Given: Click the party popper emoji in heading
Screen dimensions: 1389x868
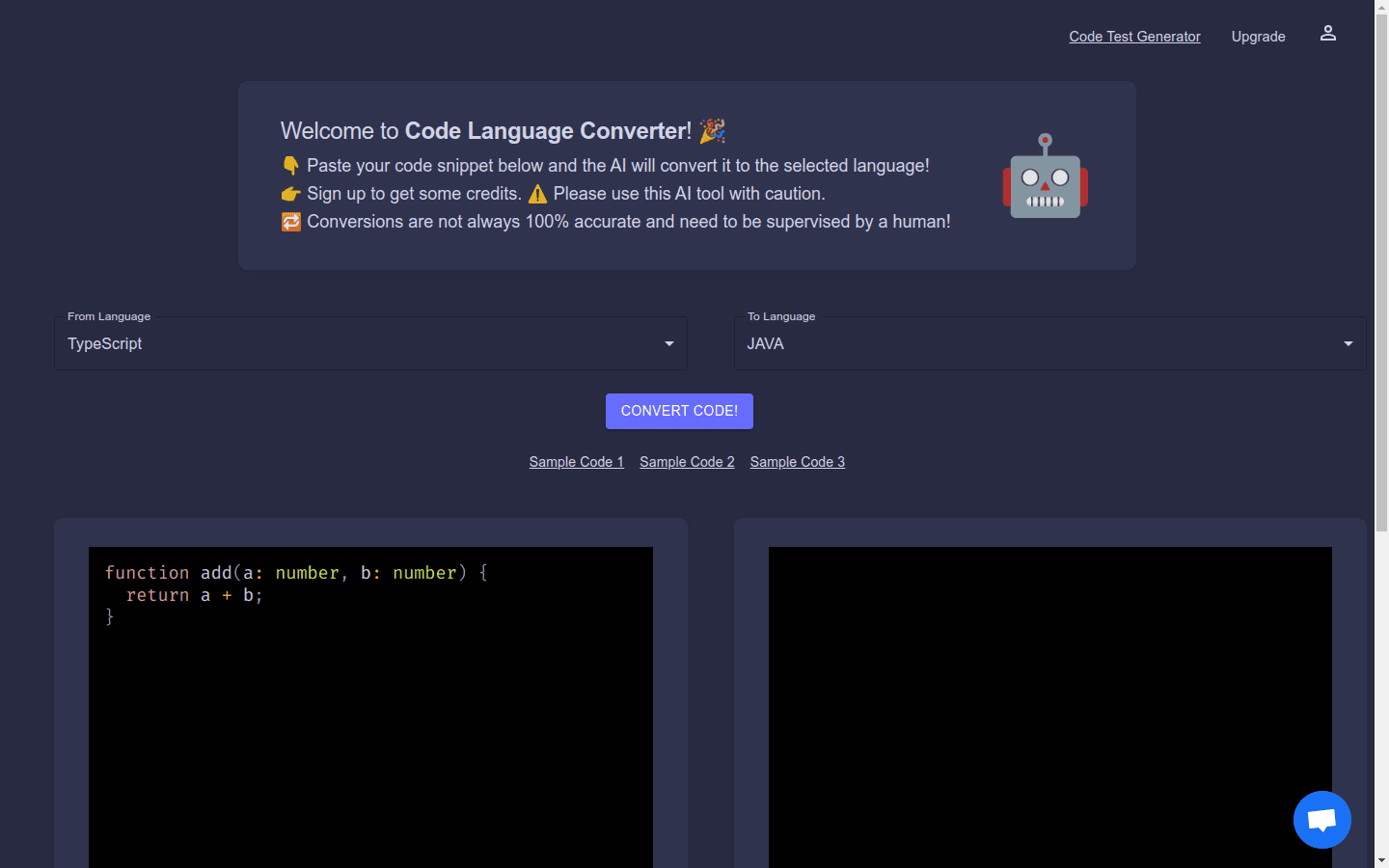Looking at the screenshot, I should [x=712, y=130].
